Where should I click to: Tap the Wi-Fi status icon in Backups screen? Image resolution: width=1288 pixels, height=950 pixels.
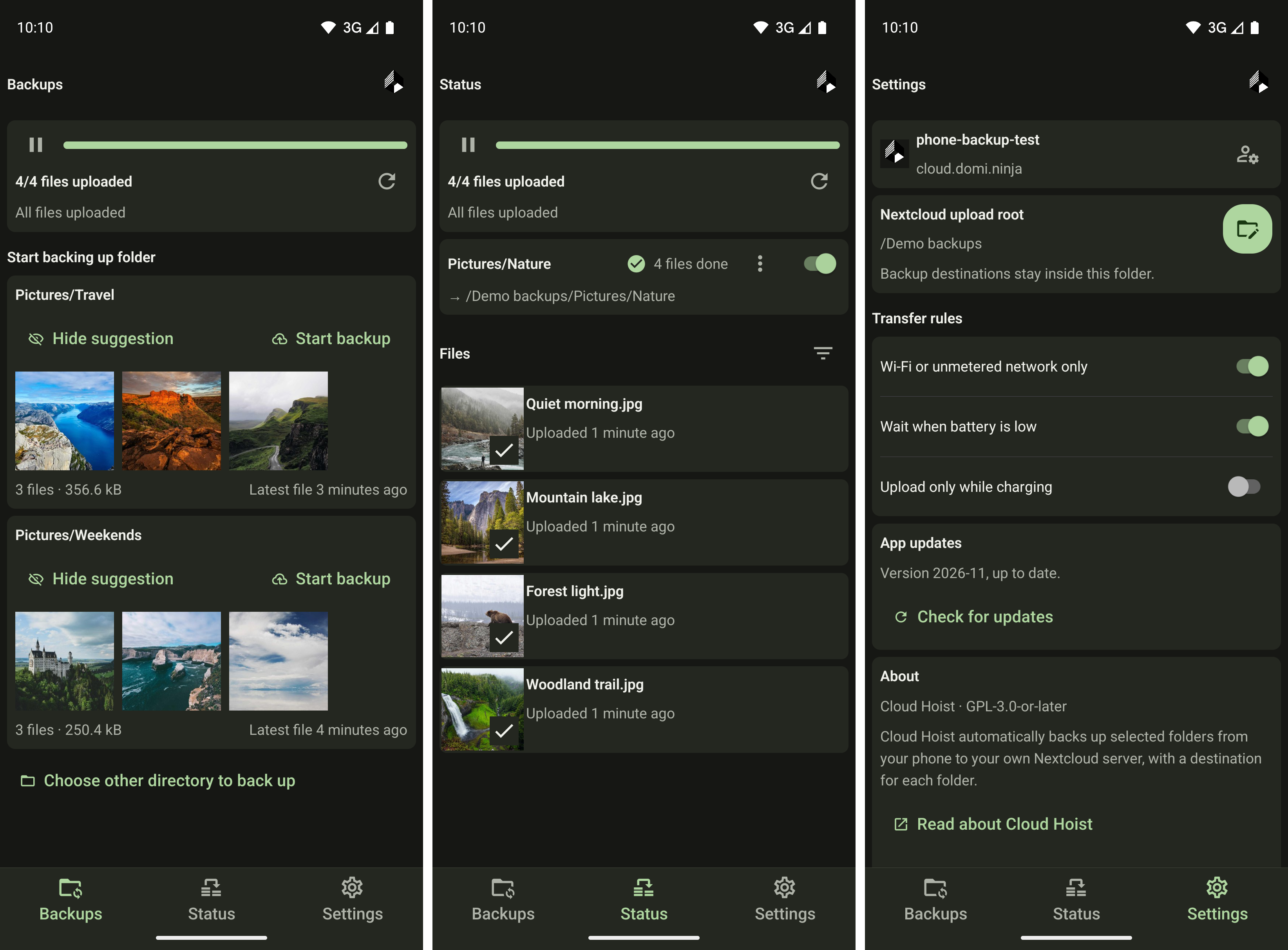(328, 27)
